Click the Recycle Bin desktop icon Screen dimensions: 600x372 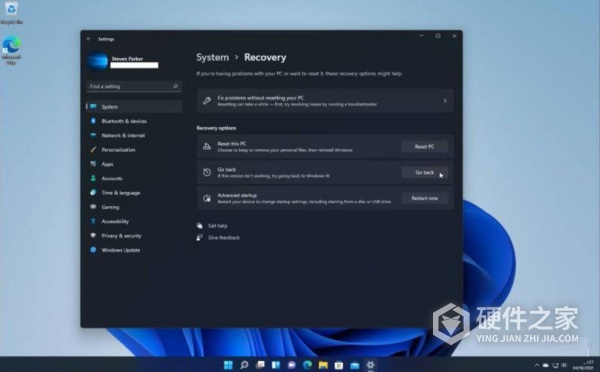coord(11,13)
